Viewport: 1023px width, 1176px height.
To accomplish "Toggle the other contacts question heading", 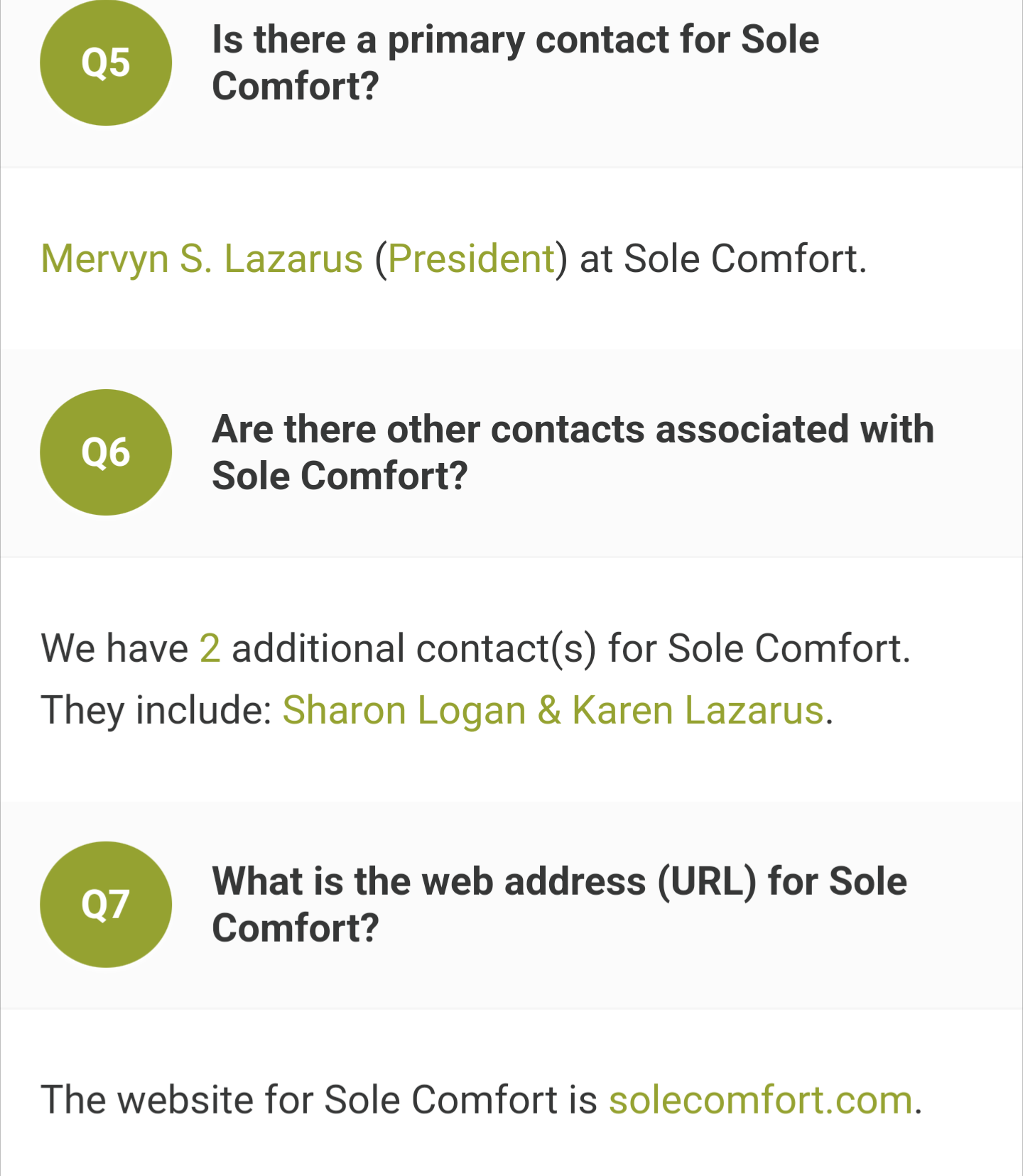I will [x=572, y=452].
